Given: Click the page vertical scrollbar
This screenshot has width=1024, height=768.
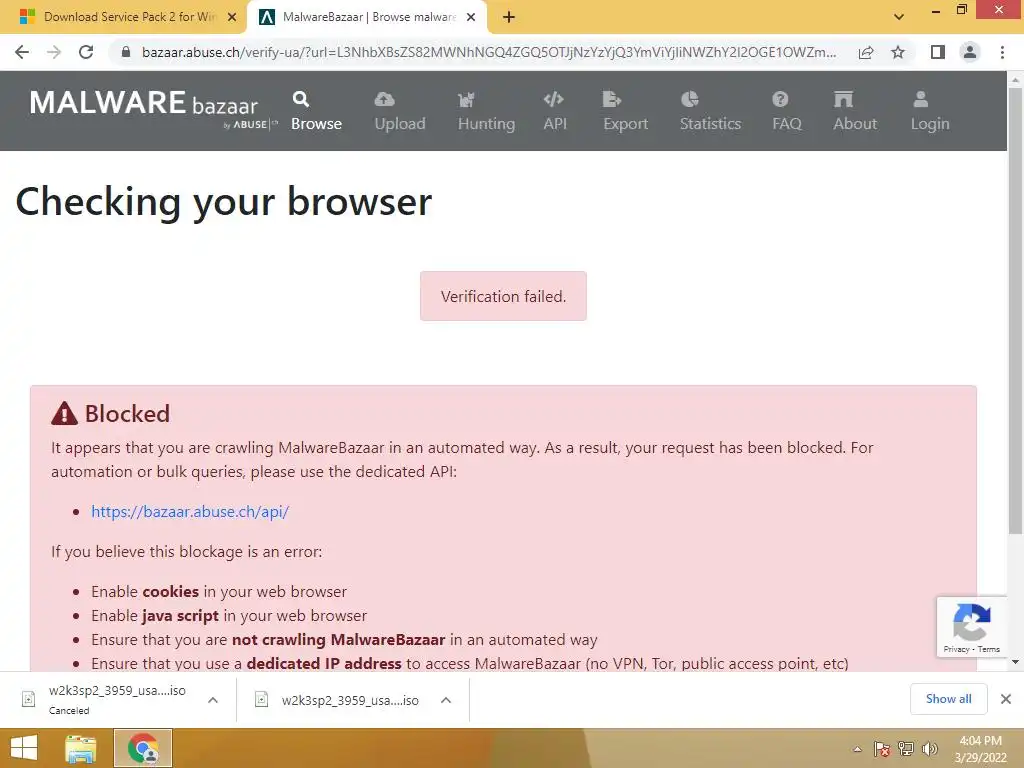Looking at the screenshot, I should 1015,310.
